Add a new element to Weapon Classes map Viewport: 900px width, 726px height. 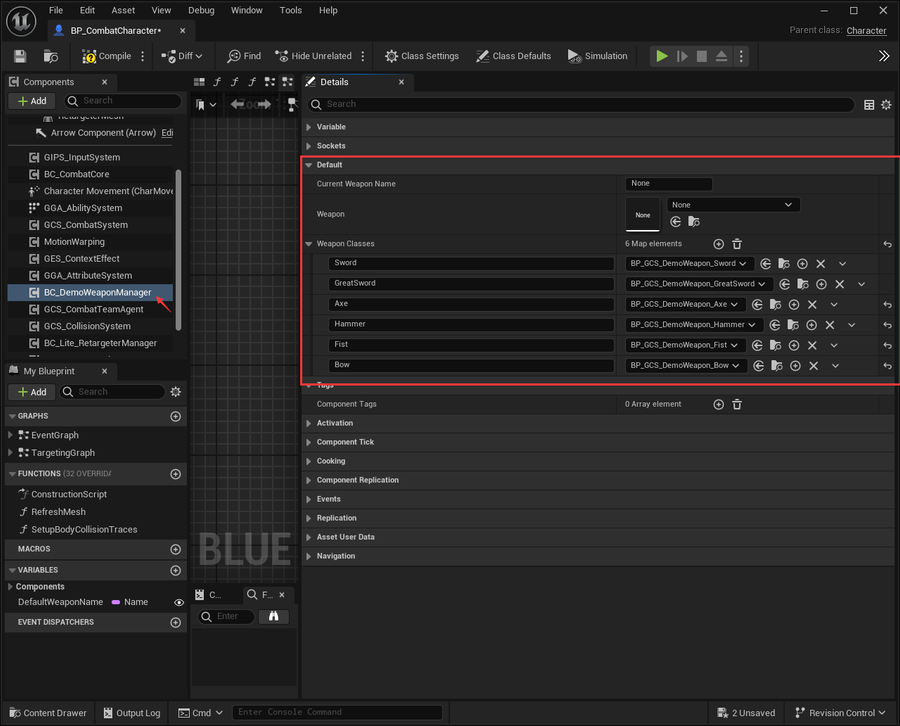coord(718,244)
